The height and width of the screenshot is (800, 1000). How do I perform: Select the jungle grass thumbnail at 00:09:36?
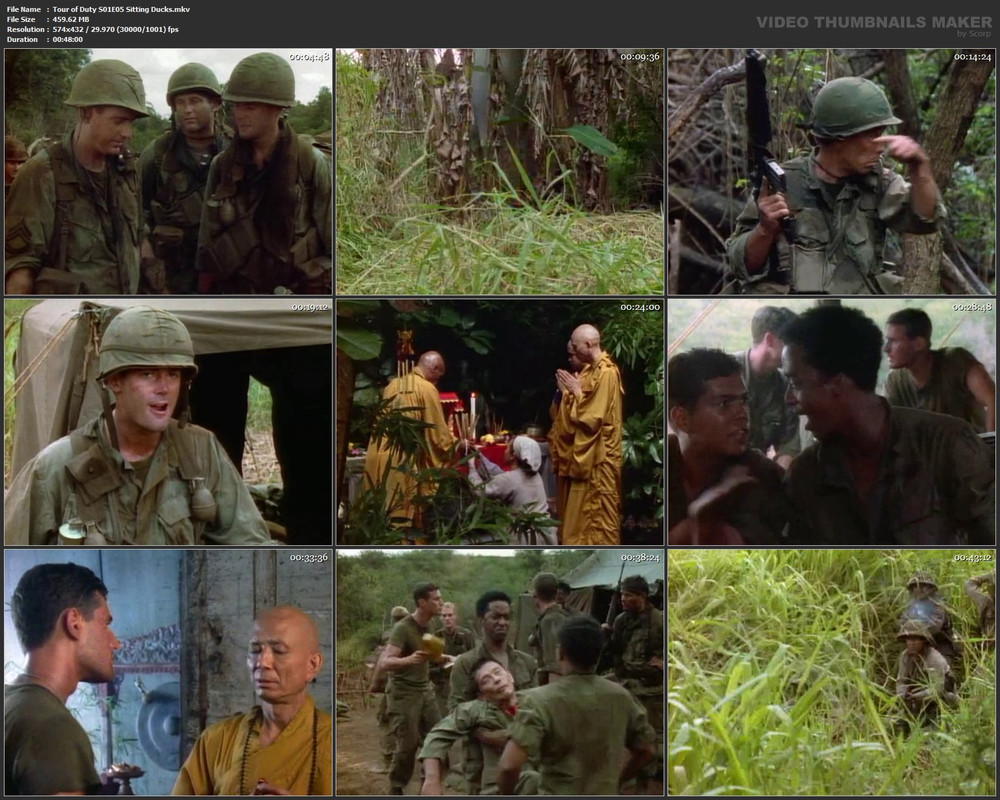point(500,172)
